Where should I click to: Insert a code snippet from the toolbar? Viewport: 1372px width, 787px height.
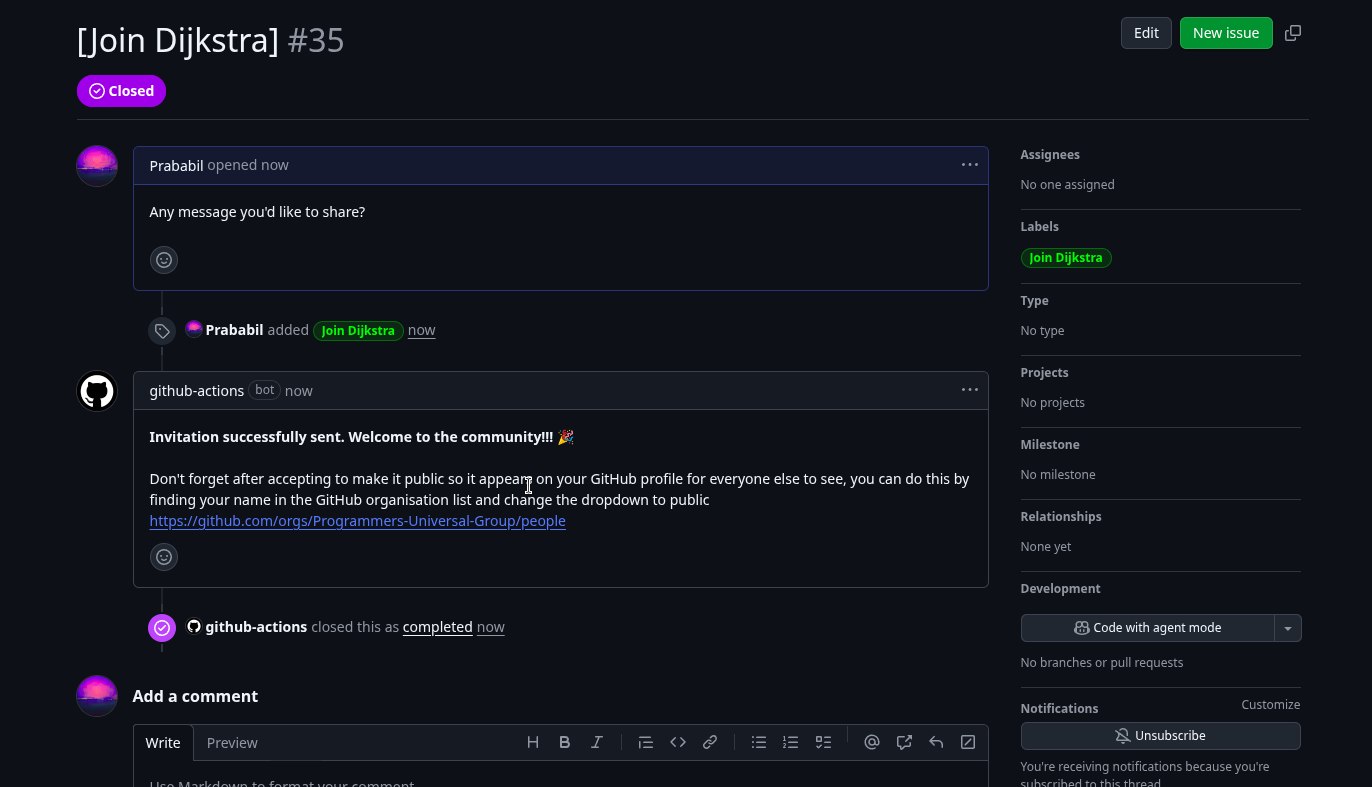pyautogui.click(x=678, y=742)
